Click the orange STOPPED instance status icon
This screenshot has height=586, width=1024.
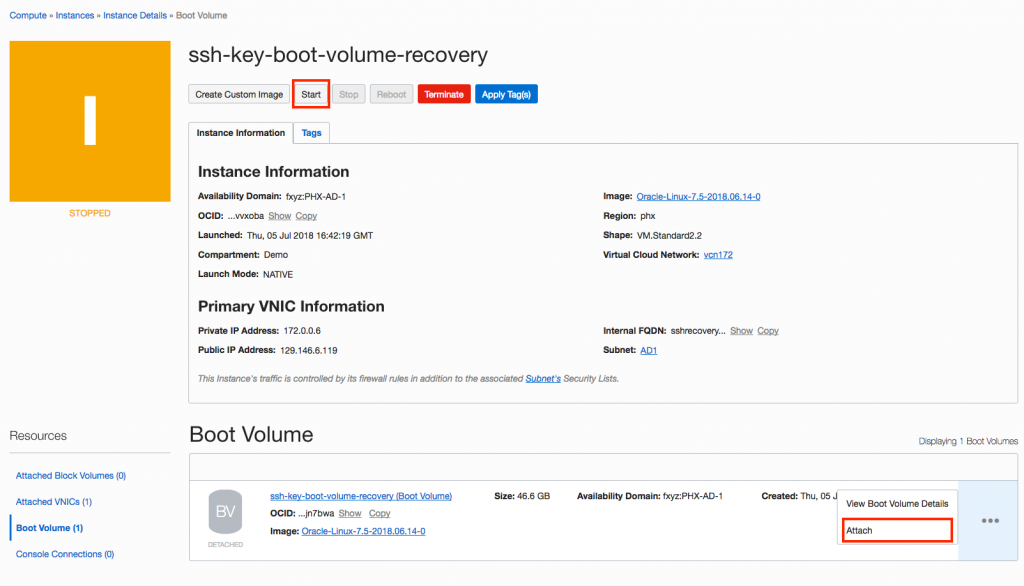[x=89, y=120]
